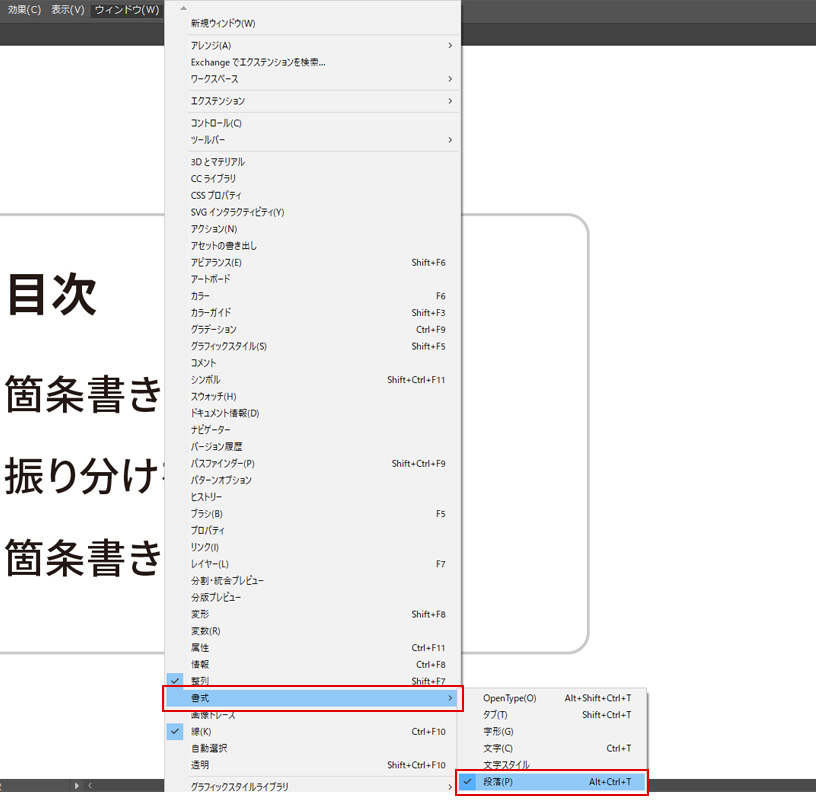Open the 属性 panel entry
The image size is (816, 809).
[312, 648]
